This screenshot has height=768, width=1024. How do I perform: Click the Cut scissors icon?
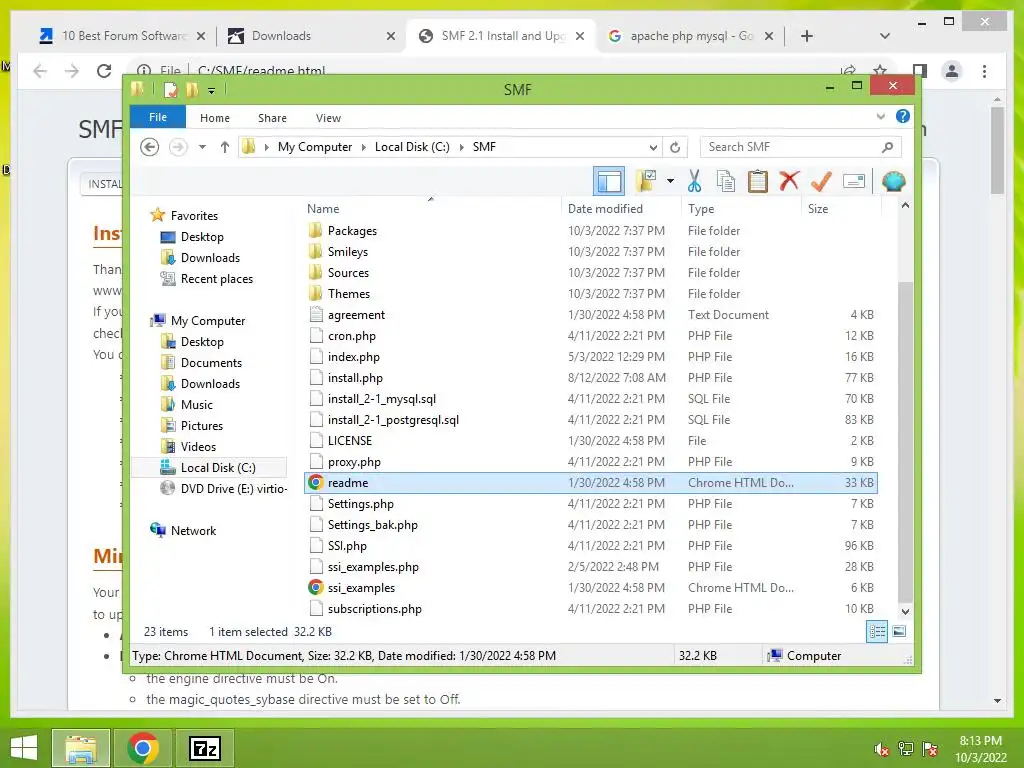pyautogui.click(x=694, y=182)
